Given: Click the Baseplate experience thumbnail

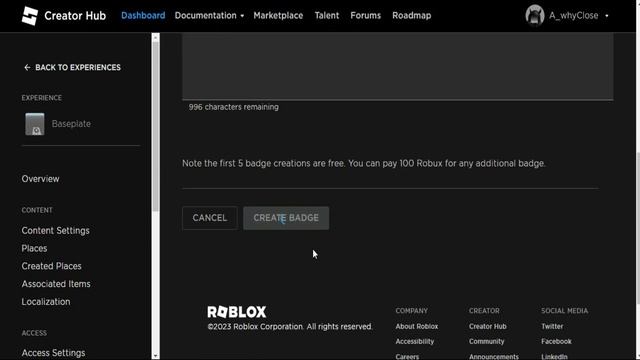Looking at the screenshot, I should point(35,124).
